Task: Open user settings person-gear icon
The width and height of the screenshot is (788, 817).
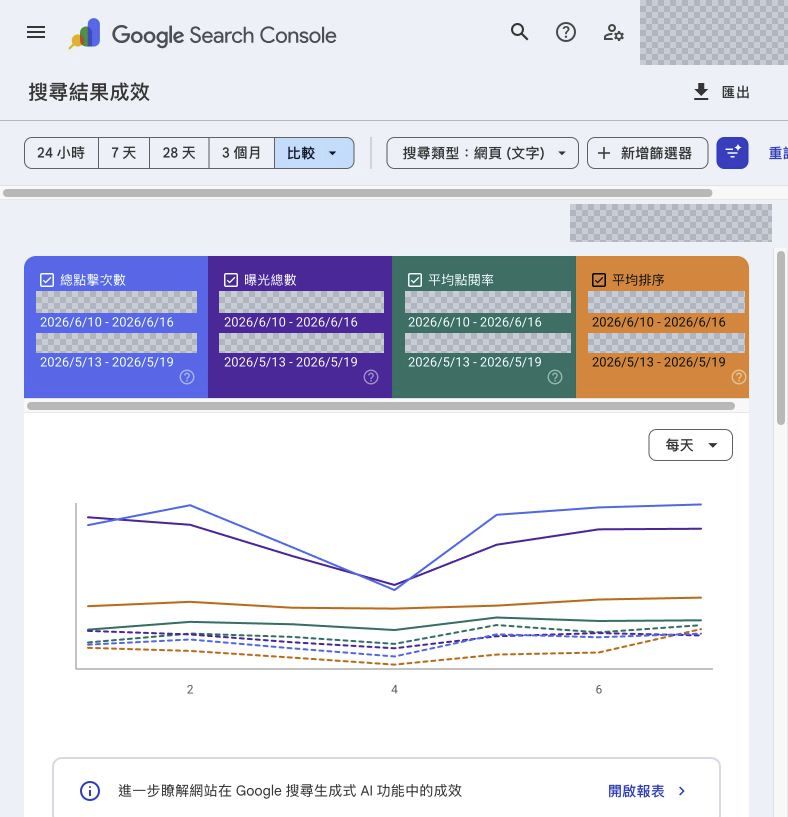Action: click(x=613, y=32)
